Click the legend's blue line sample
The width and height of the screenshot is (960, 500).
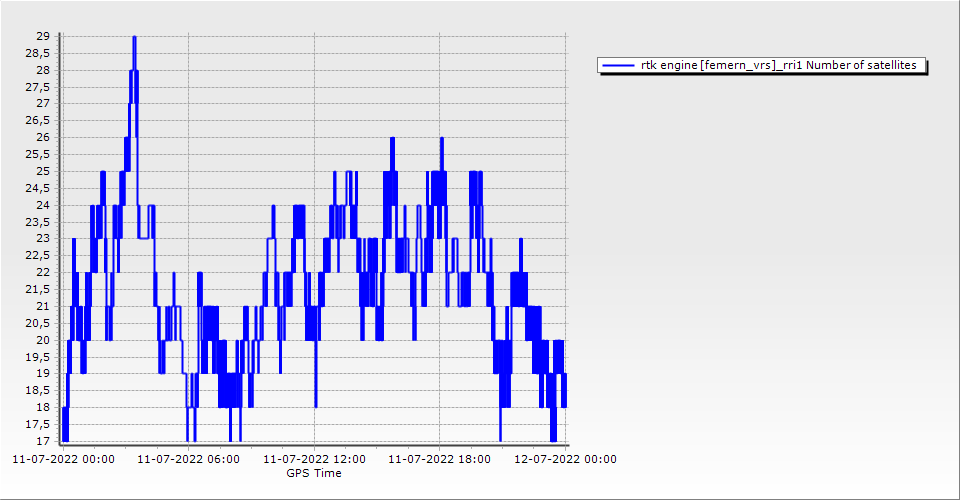pos(618,66)
